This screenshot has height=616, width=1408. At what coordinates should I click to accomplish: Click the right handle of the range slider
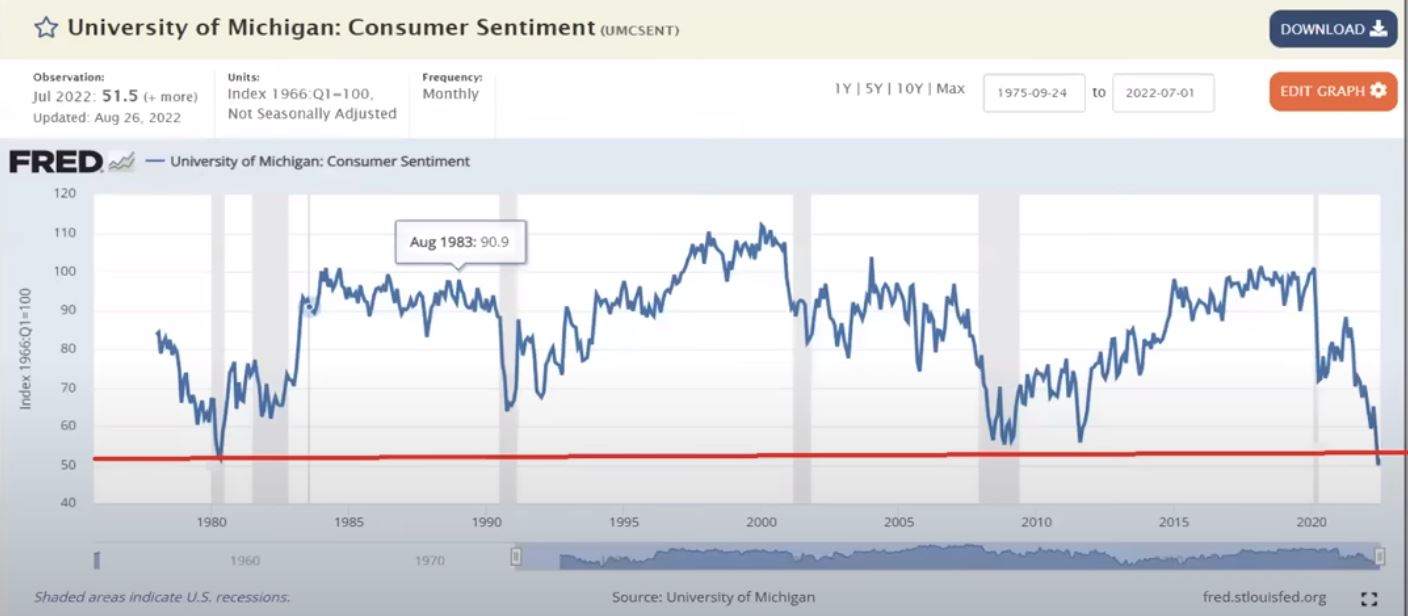tap(1380, 556)
